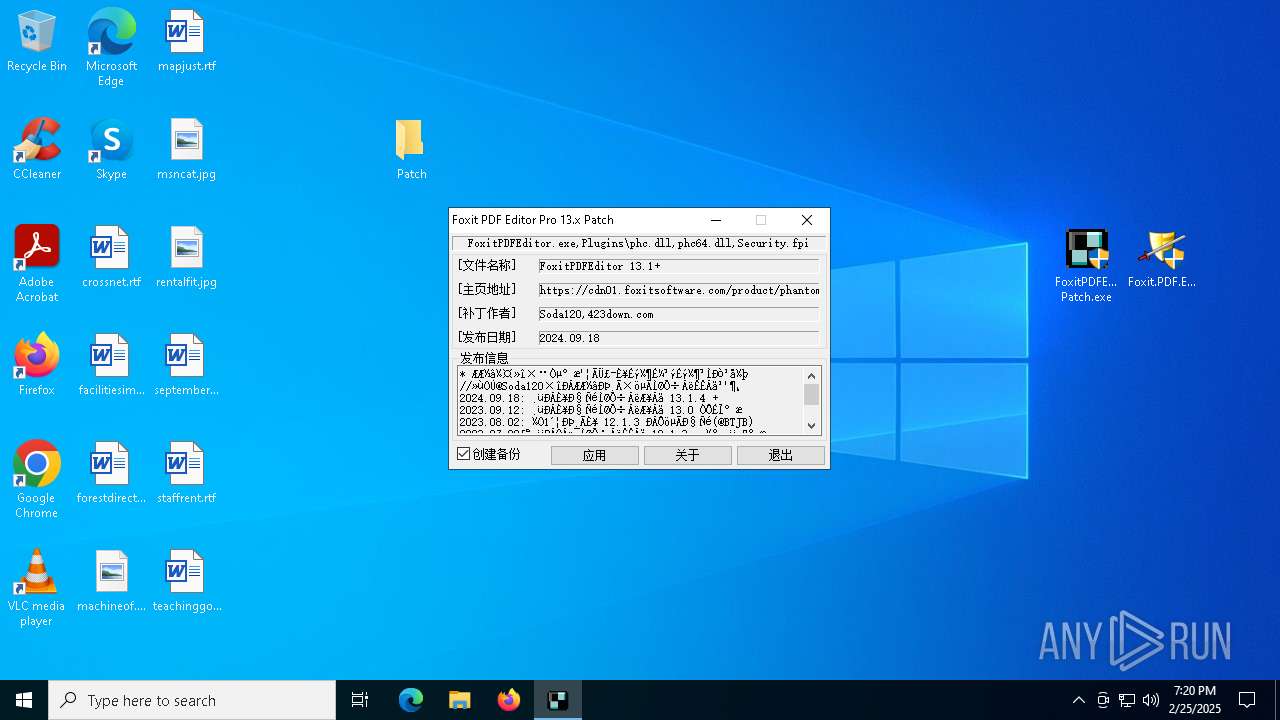Select the Patch folder on desktop
The image size is (1280, 720).
[x=411, y=150]
